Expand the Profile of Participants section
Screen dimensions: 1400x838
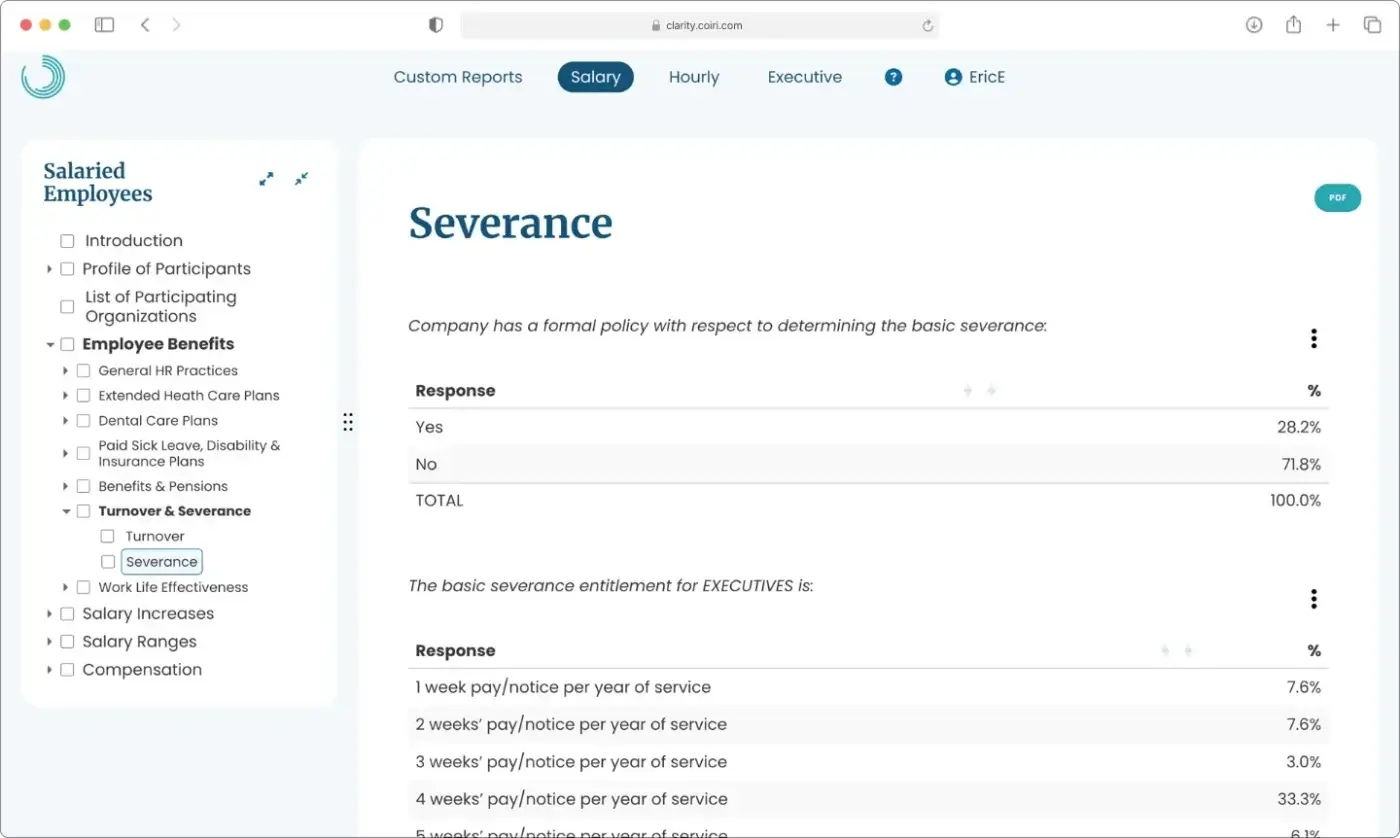(50, 269)
